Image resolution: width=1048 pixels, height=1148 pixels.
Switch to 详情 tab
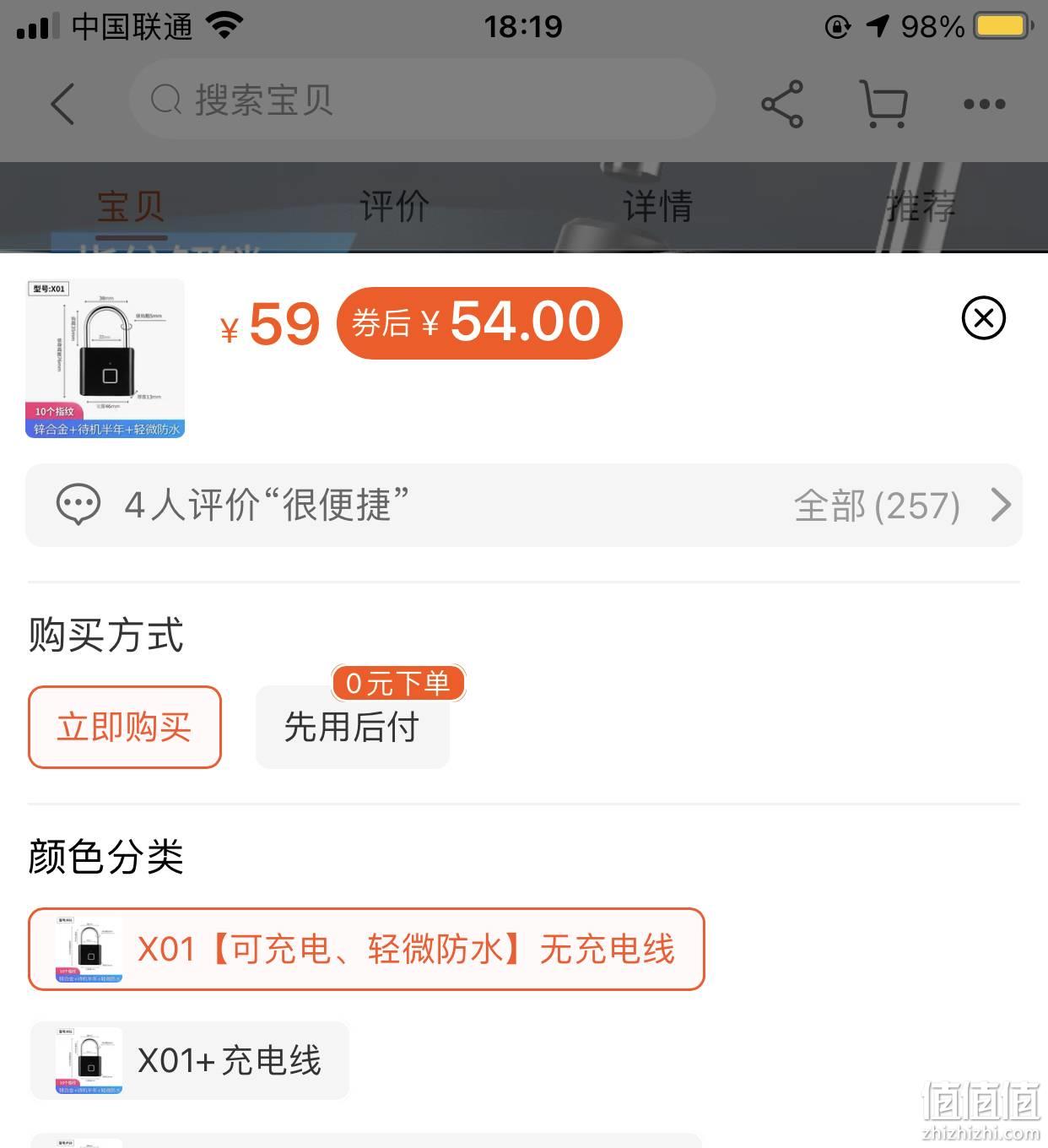click(657, 206)
